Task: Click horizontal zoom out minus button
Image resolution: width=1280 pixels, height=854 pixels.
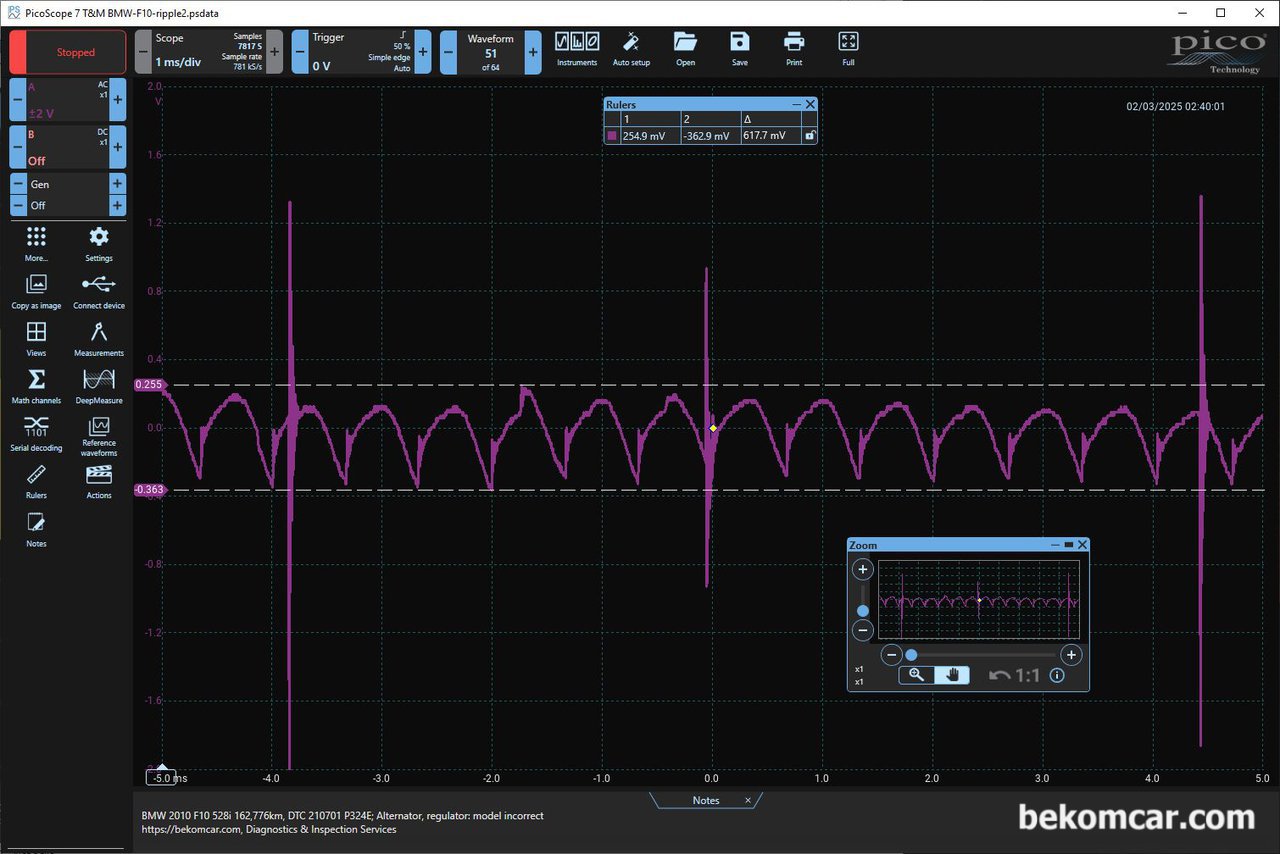Action: coord(892,655)
